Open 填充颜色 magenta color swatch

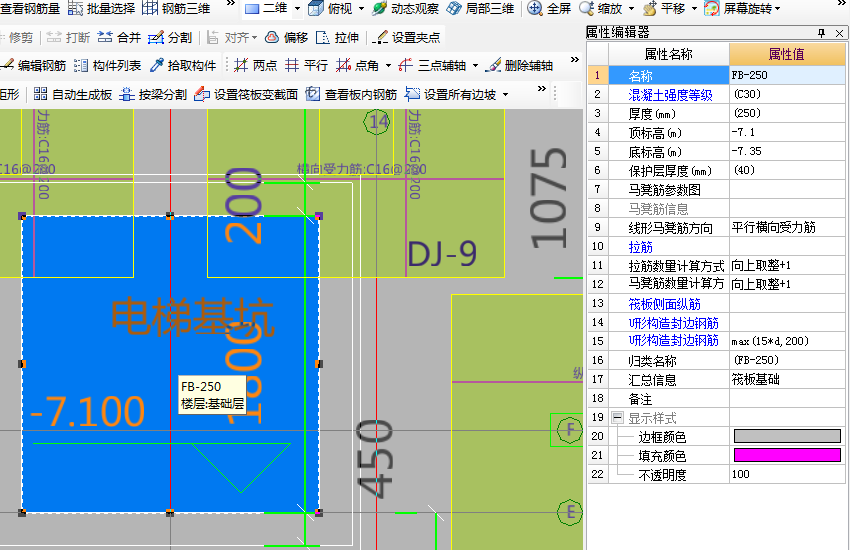787,455
